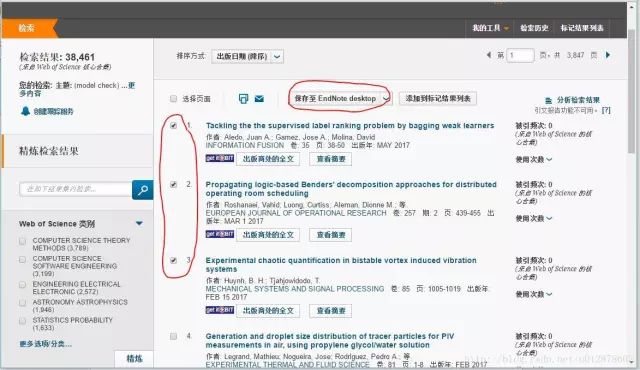Click the email envelope icon

(x=259, y=99)
